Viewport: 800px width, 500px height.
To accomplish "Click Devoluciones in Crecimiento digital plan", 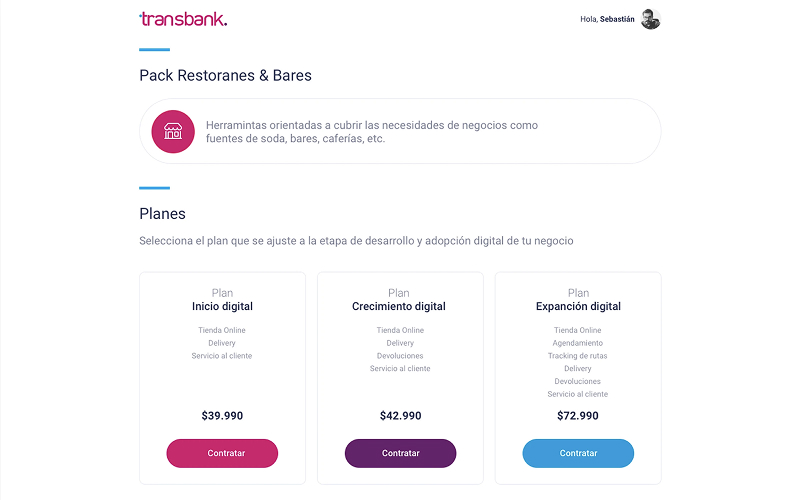I will (x=400, y=356).
